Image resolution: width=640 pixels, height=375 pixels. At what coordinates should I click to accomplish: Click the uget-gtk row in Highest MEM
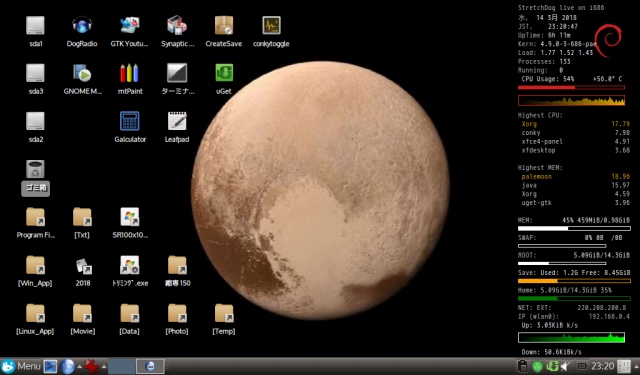[x=575, y=203]
